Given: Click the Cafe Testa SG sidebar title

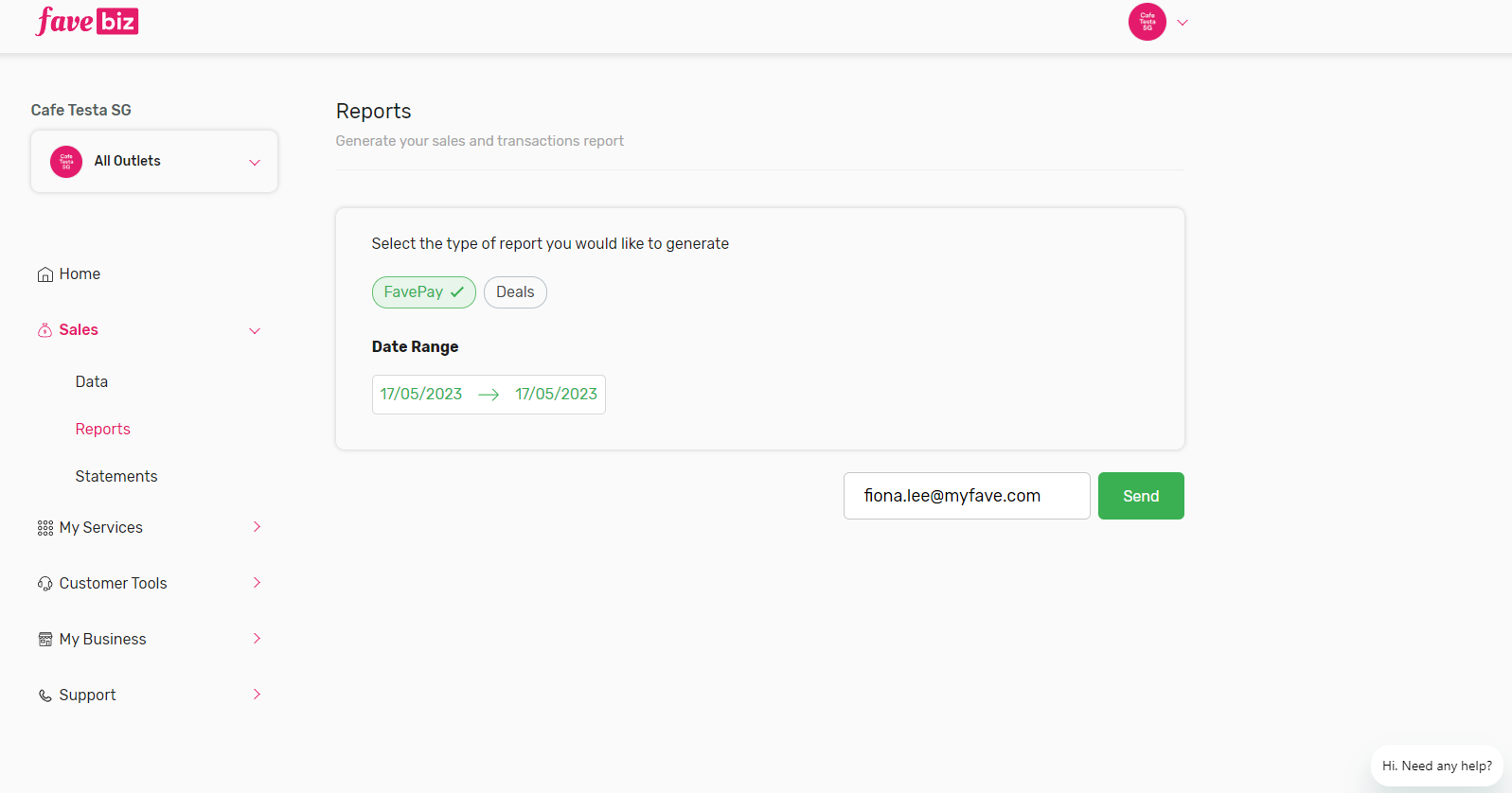Looking at the screenshot, I should point(81,111).
